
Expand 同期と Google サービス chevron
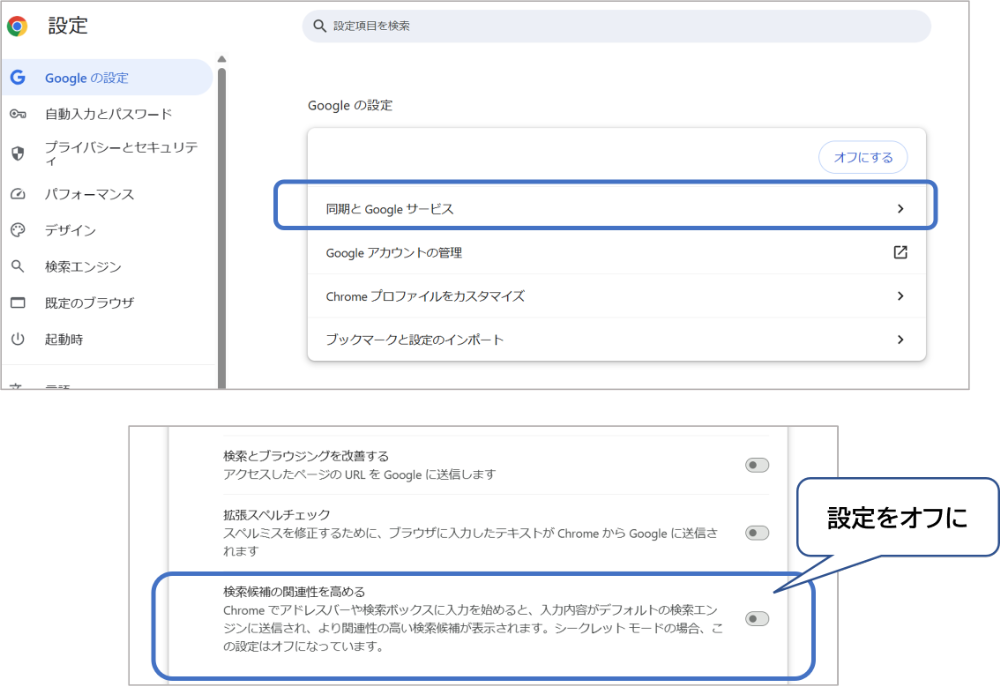click(900, 208)
